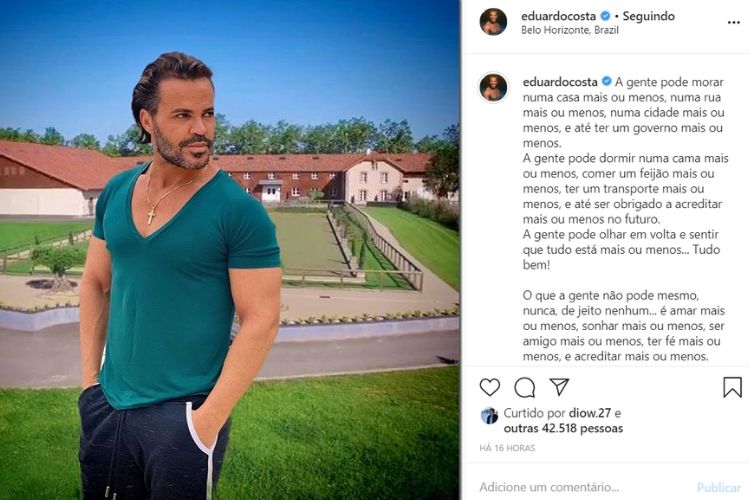This screenshot has width=750, height=500.
Task: Save post with the bookmark icon
Action: pos(732,387)
